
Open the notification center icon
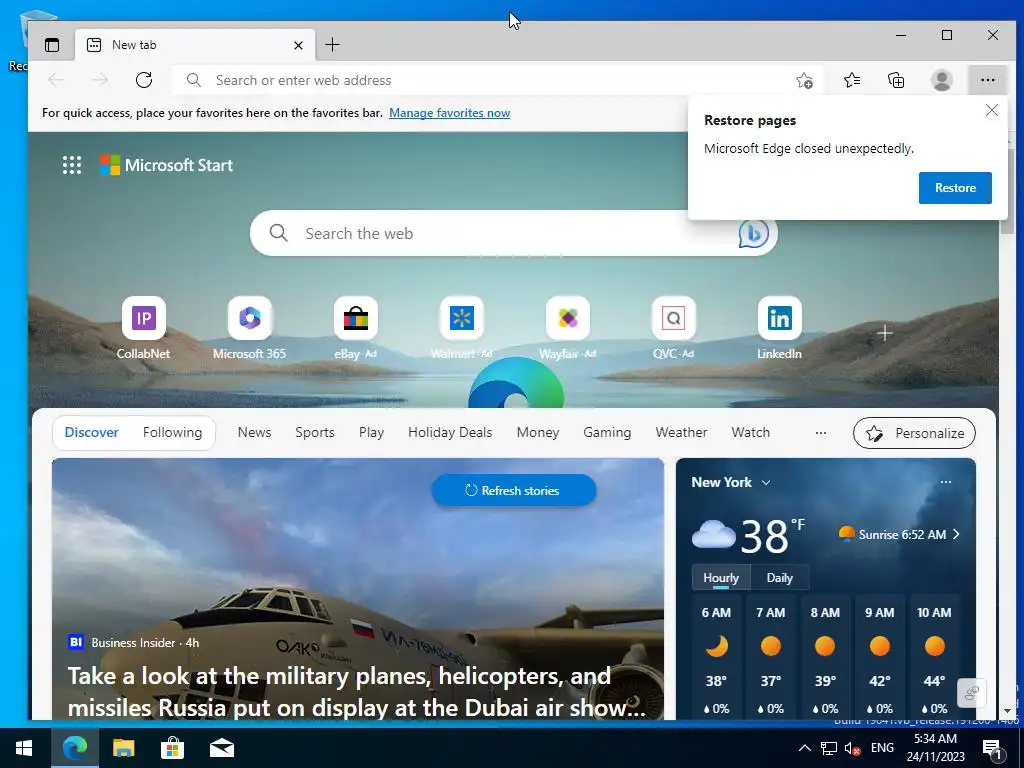click(x=992, y=749)
